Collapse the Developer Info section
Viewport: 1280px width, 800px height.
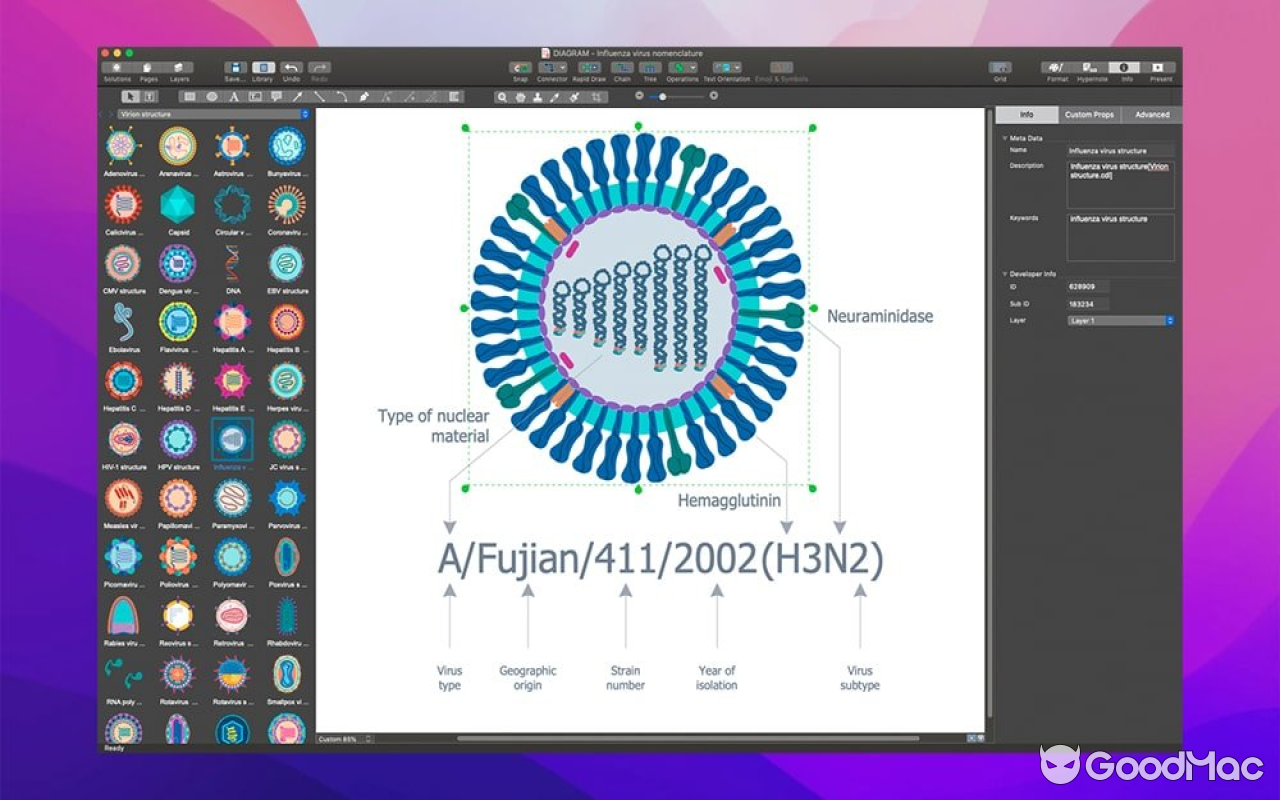[x=1004, y=273]
